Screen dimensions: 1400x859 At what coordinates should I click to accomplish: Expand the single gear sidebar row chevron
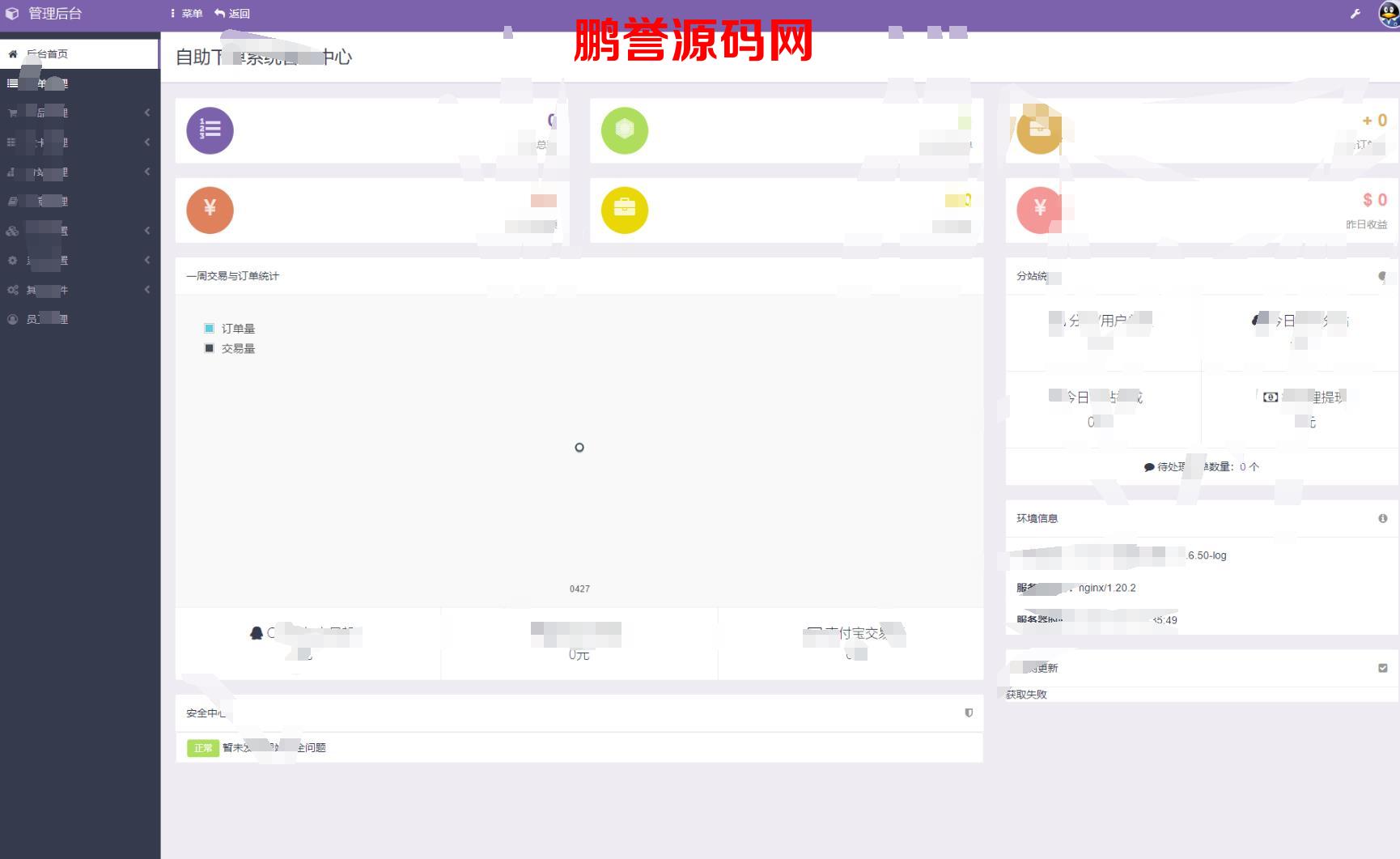(x=147, y=260)
